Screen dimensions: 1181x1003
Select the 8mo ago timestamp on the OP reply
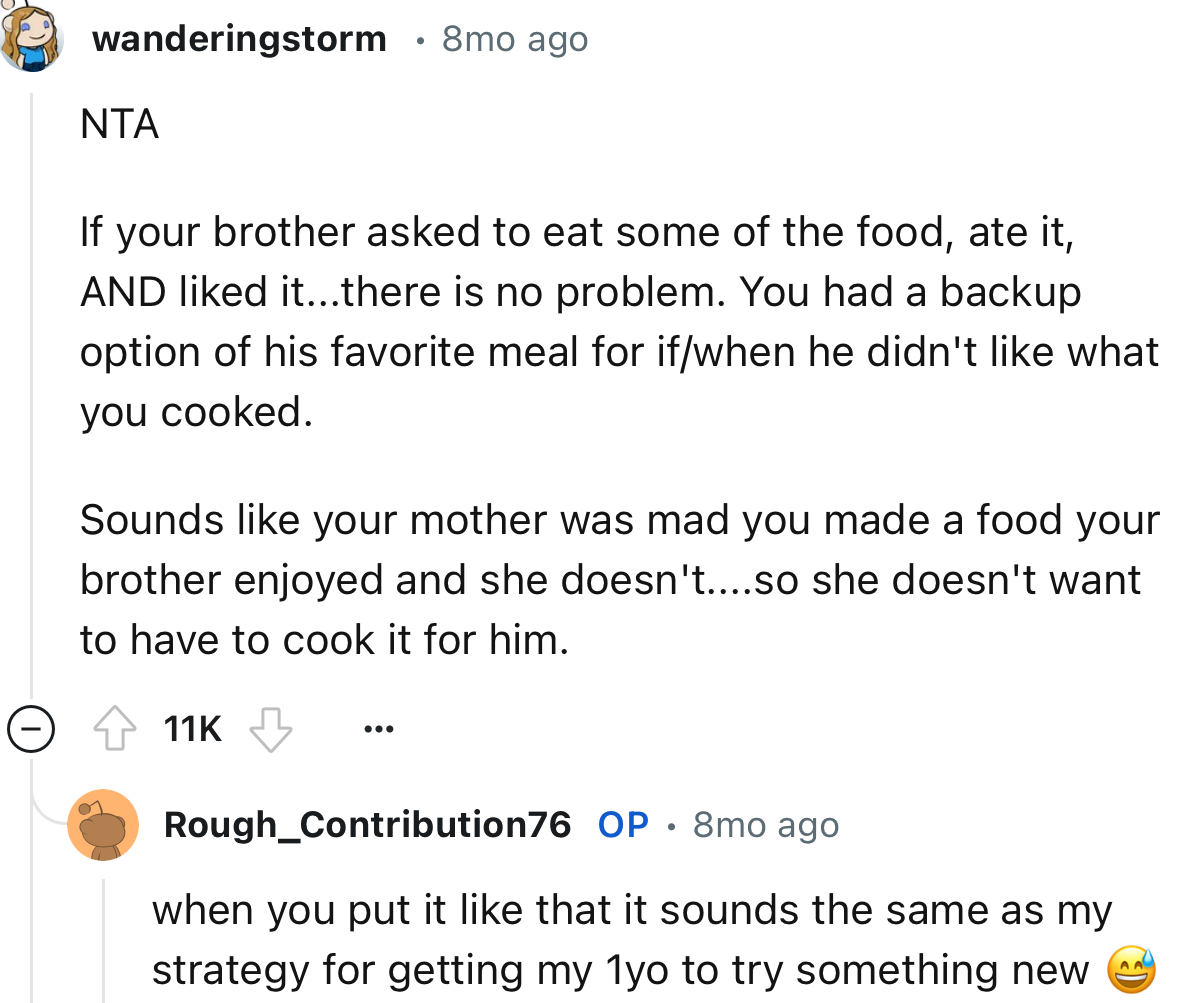[x=765, y=824]
